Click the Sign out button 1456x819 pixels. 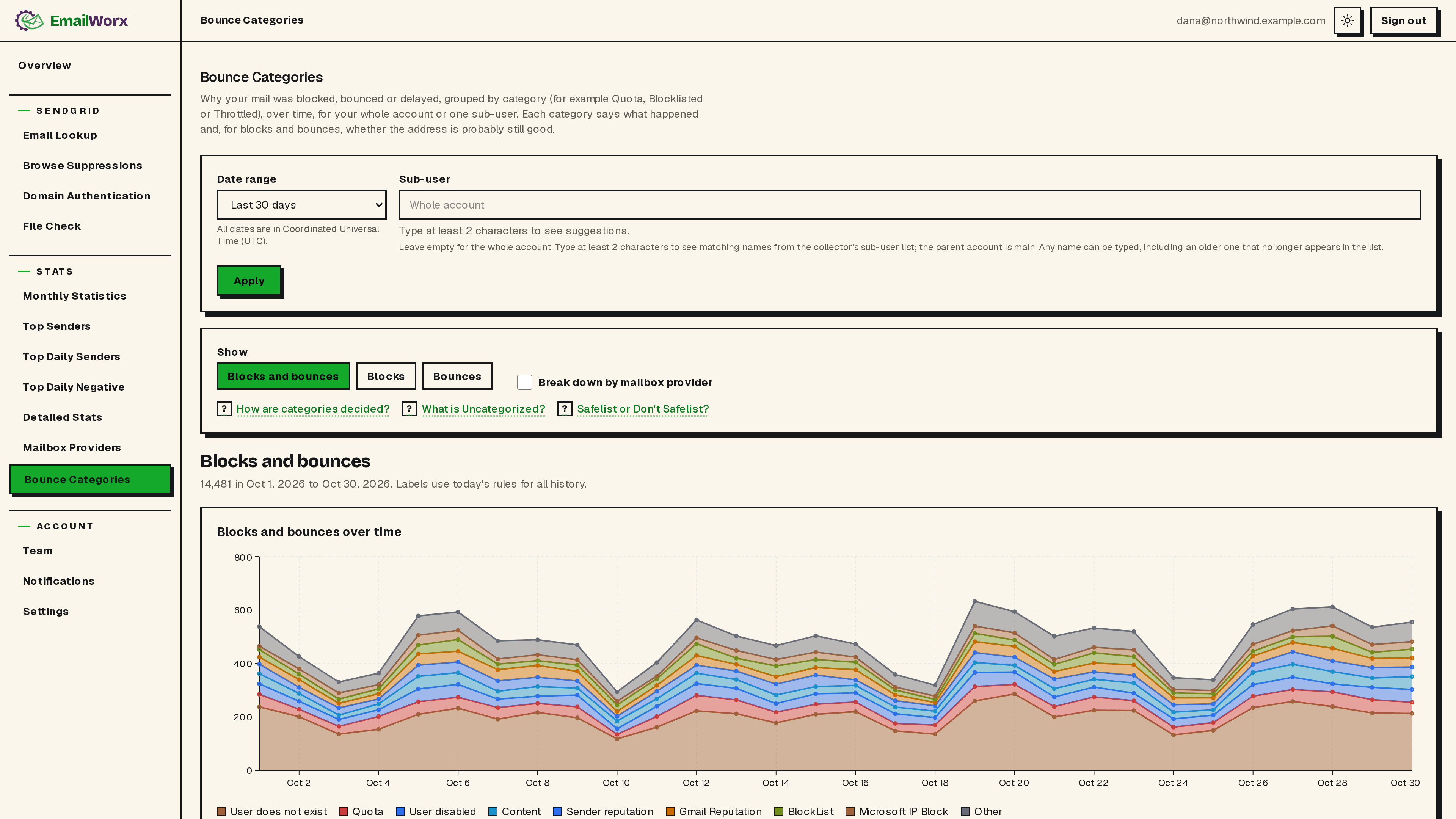[x=1404, y=21]
